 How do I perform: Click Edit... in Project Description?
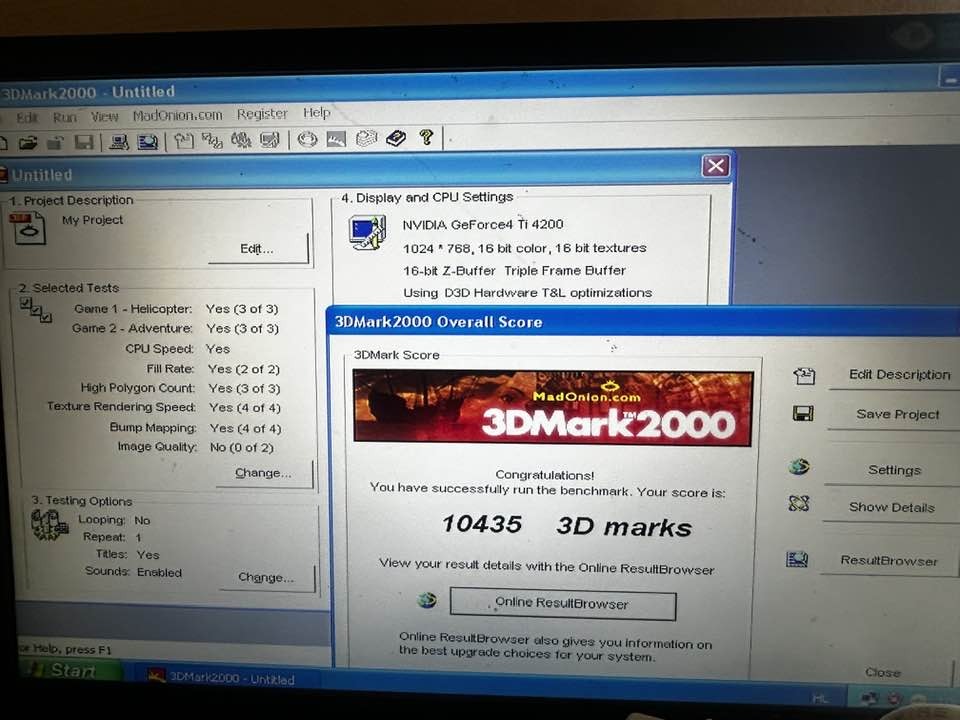click(x=258, y=249)
